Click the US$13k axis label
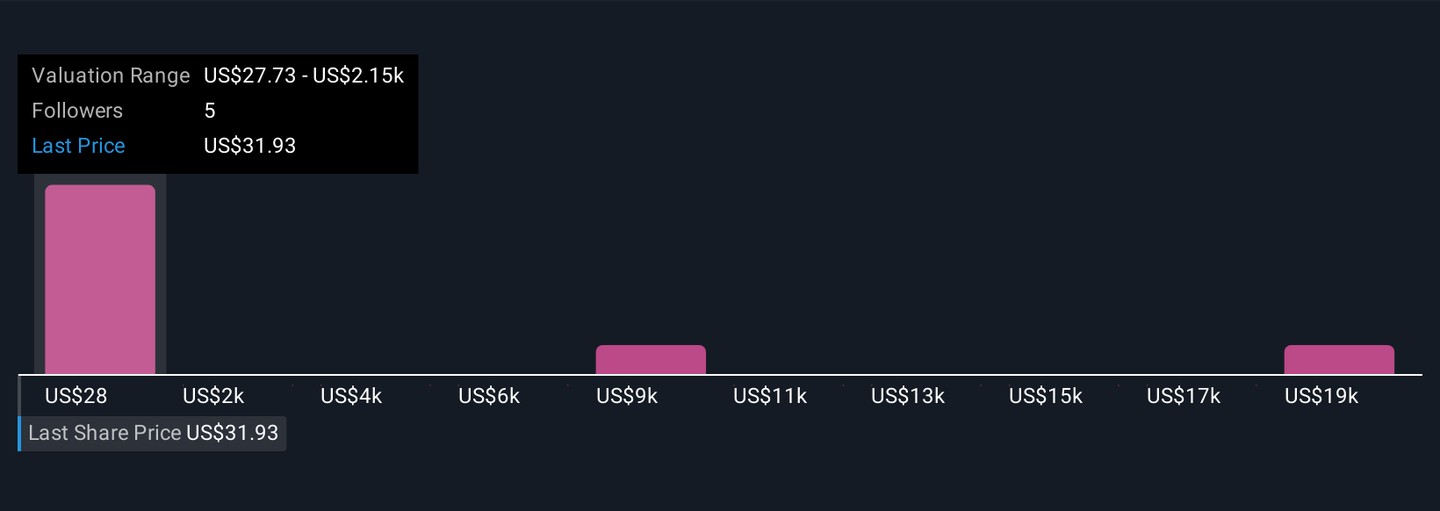Screen dimensions: 1440x511 pos(908,396)
